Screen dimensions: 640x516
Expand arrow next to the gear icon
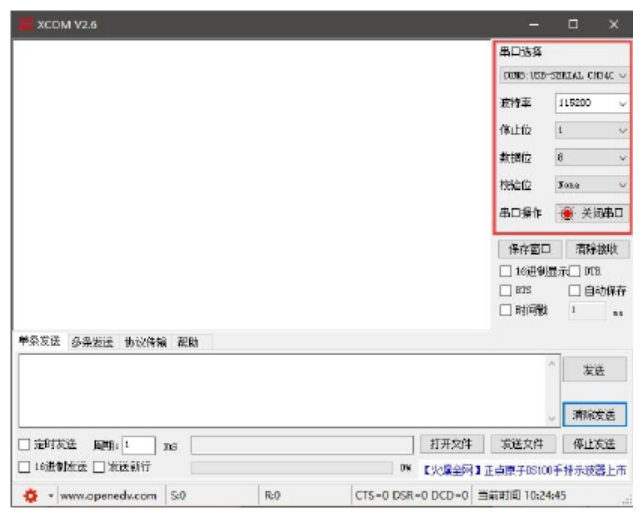click(51, 496)
